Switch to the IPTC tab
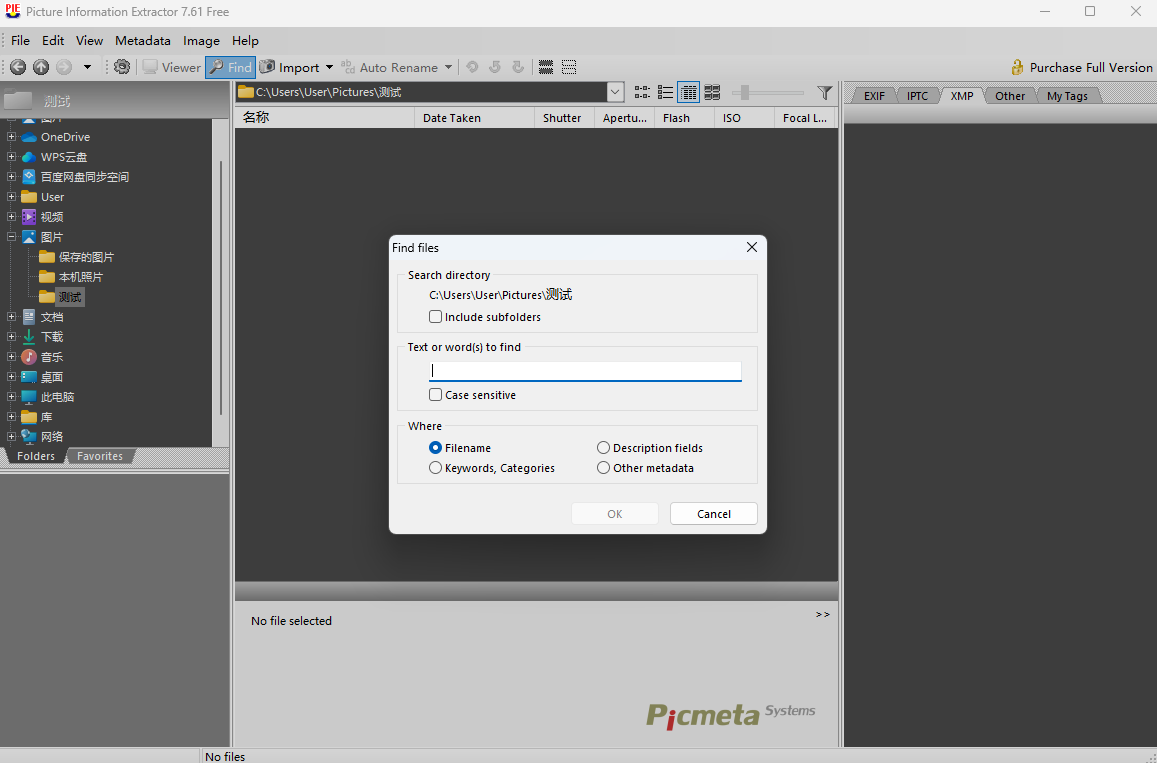 pos(917,96)
